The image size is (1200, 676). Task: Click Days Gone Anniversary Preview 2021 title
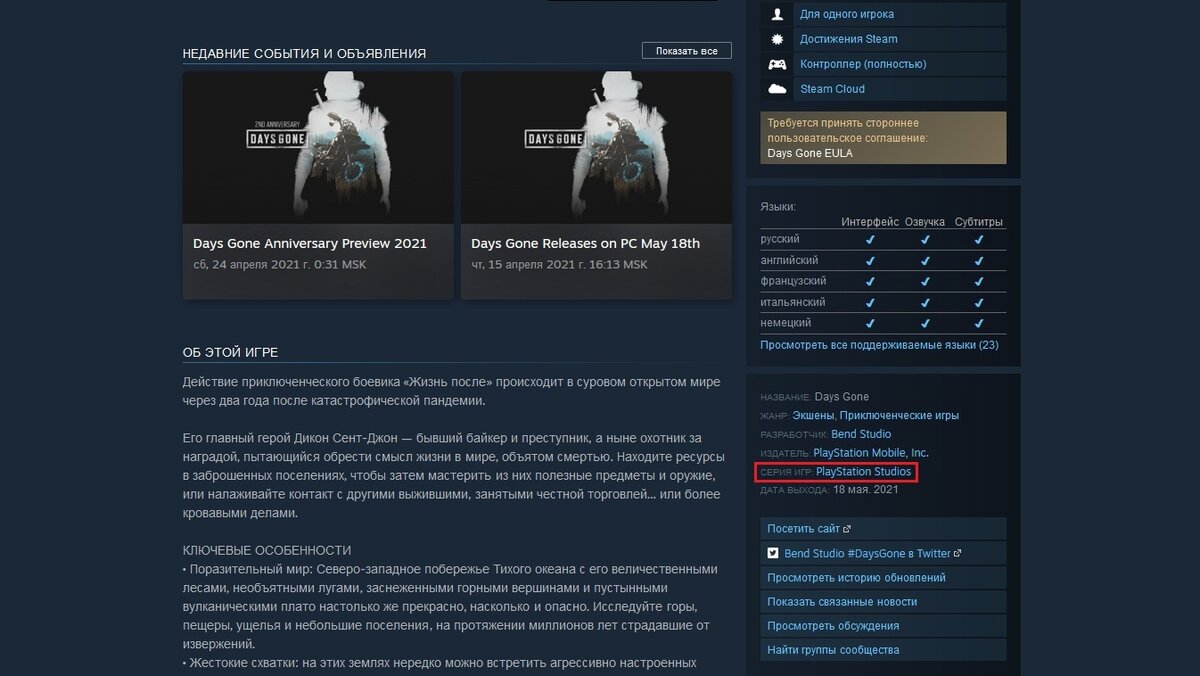click(310, 243)
